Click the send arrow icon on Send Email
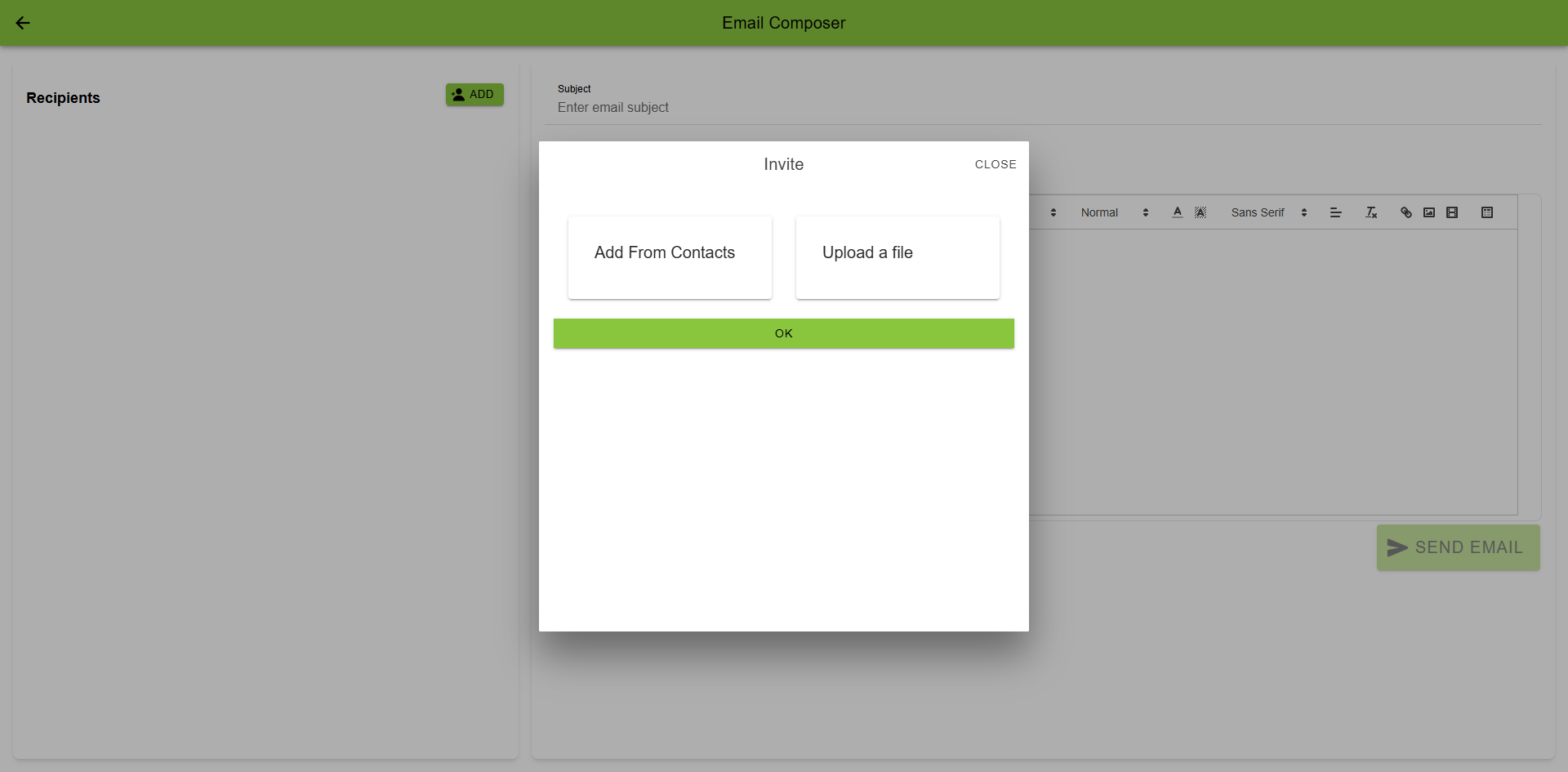The width and height of the screenshot is (1568, 772). 1398,547
